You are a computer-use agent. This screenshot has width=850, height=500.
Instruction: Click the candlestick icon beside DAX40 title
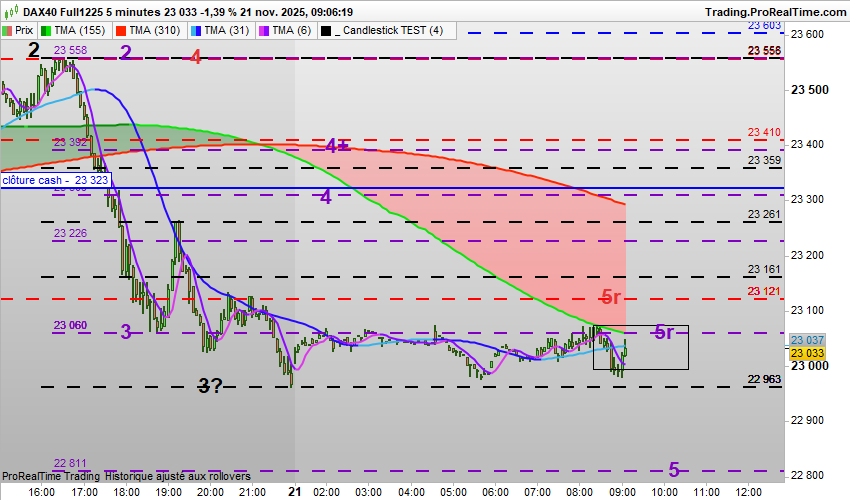pyautogui.click(x=11, y=11)
